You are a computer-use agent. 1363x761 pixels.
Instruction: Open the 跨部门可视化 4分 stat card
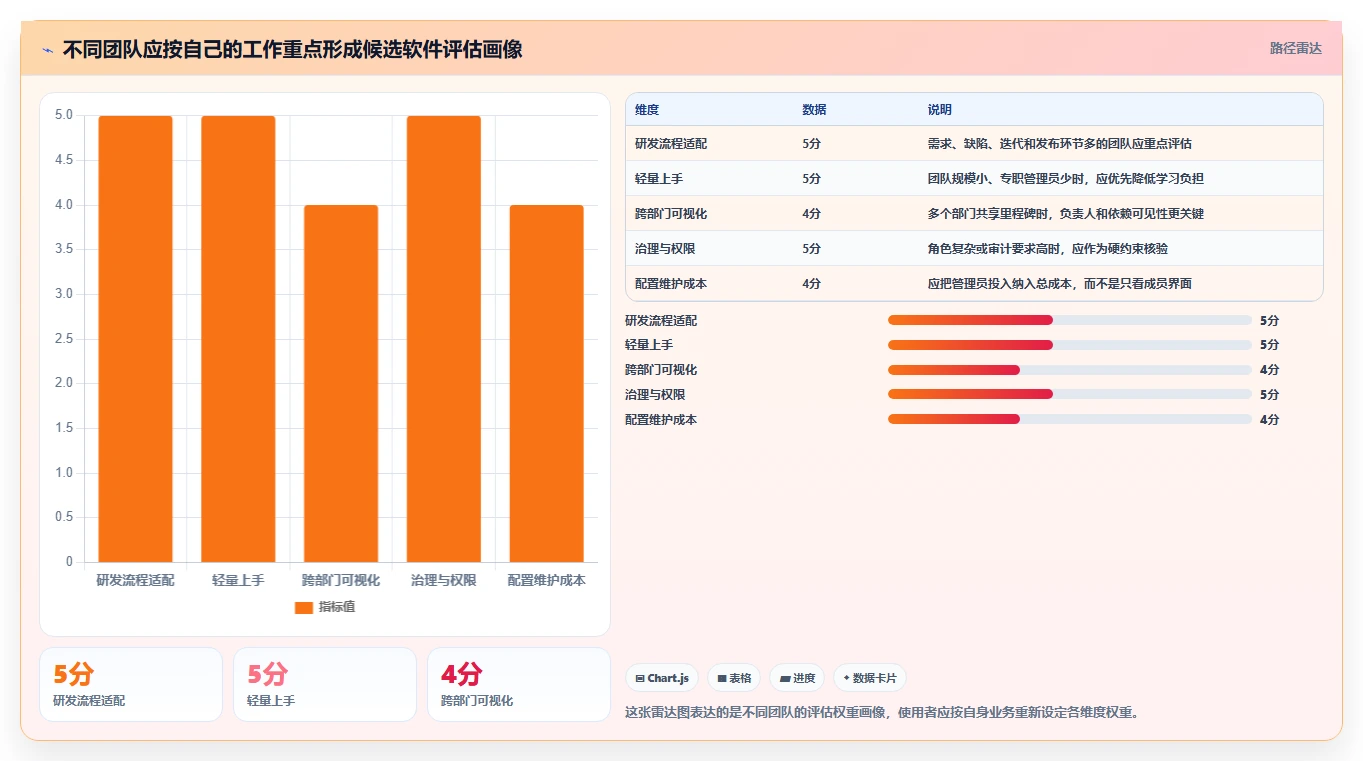coord(519,684)
